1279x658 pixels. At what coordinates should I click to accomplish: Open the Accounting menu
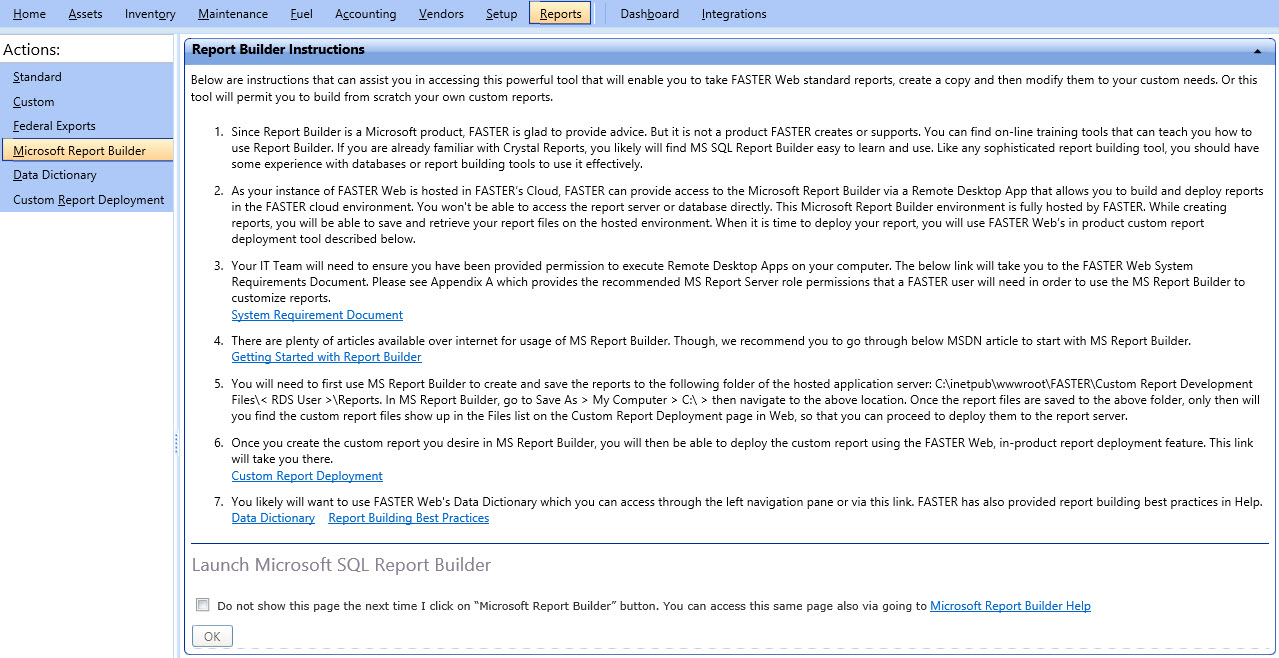(x=366, y=14)
